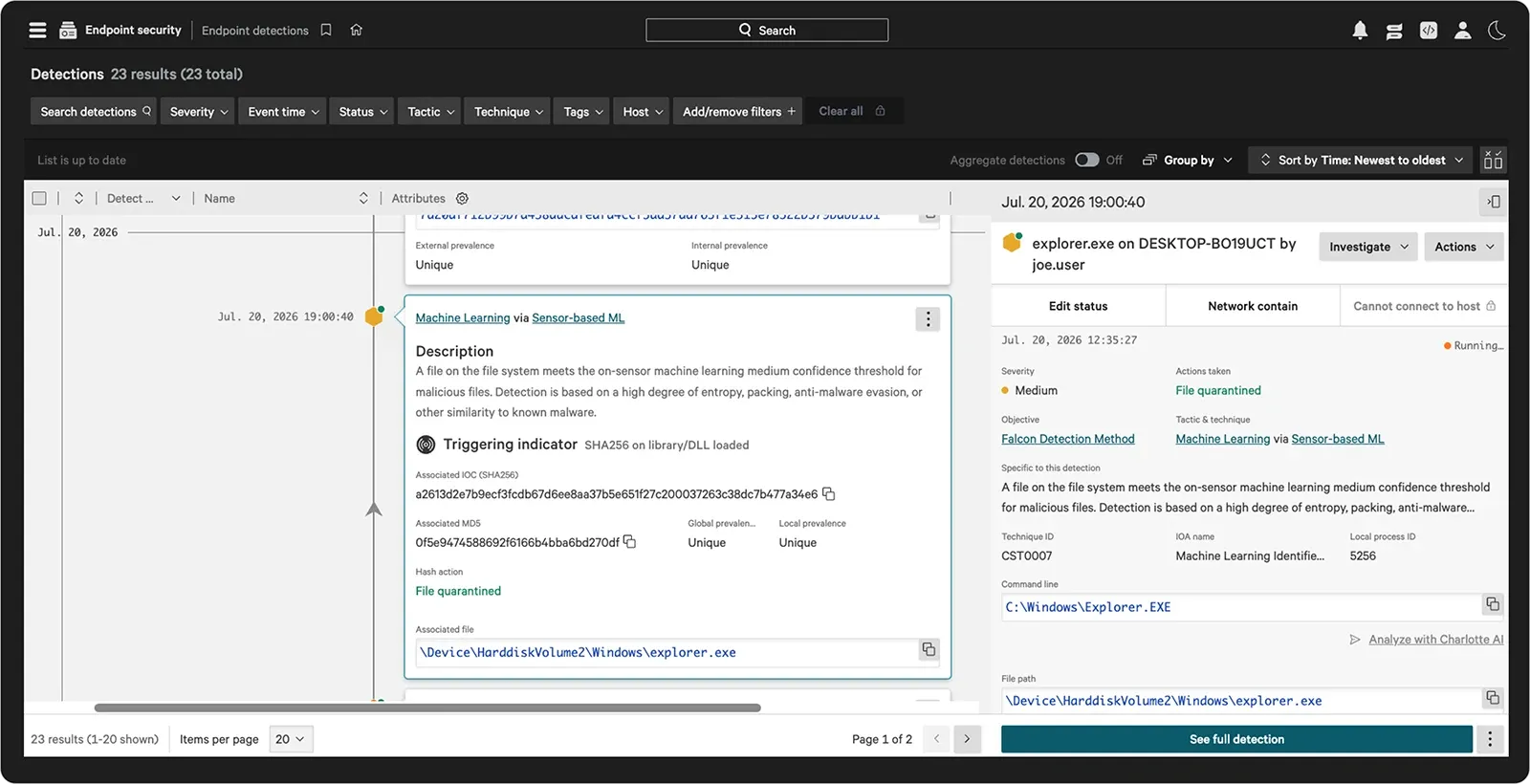Open the Event time filter dropdown
The height and width of the screenshot is (784, 1530).
(282, 112)
